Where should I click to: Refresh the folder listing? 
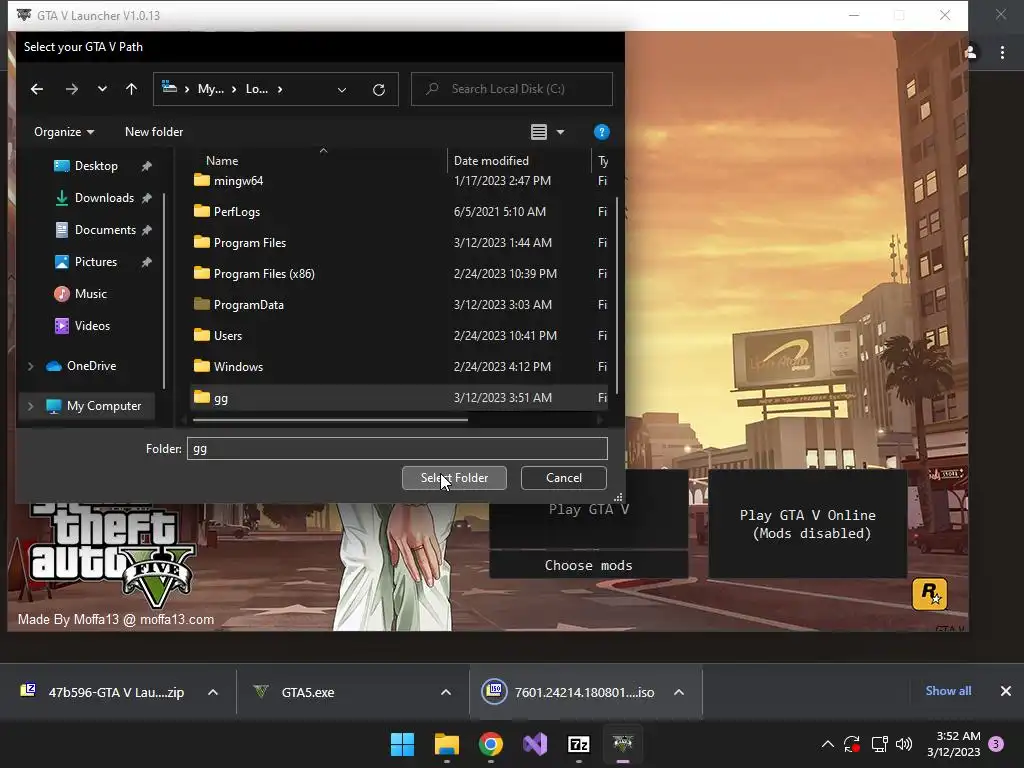[379, 89]
